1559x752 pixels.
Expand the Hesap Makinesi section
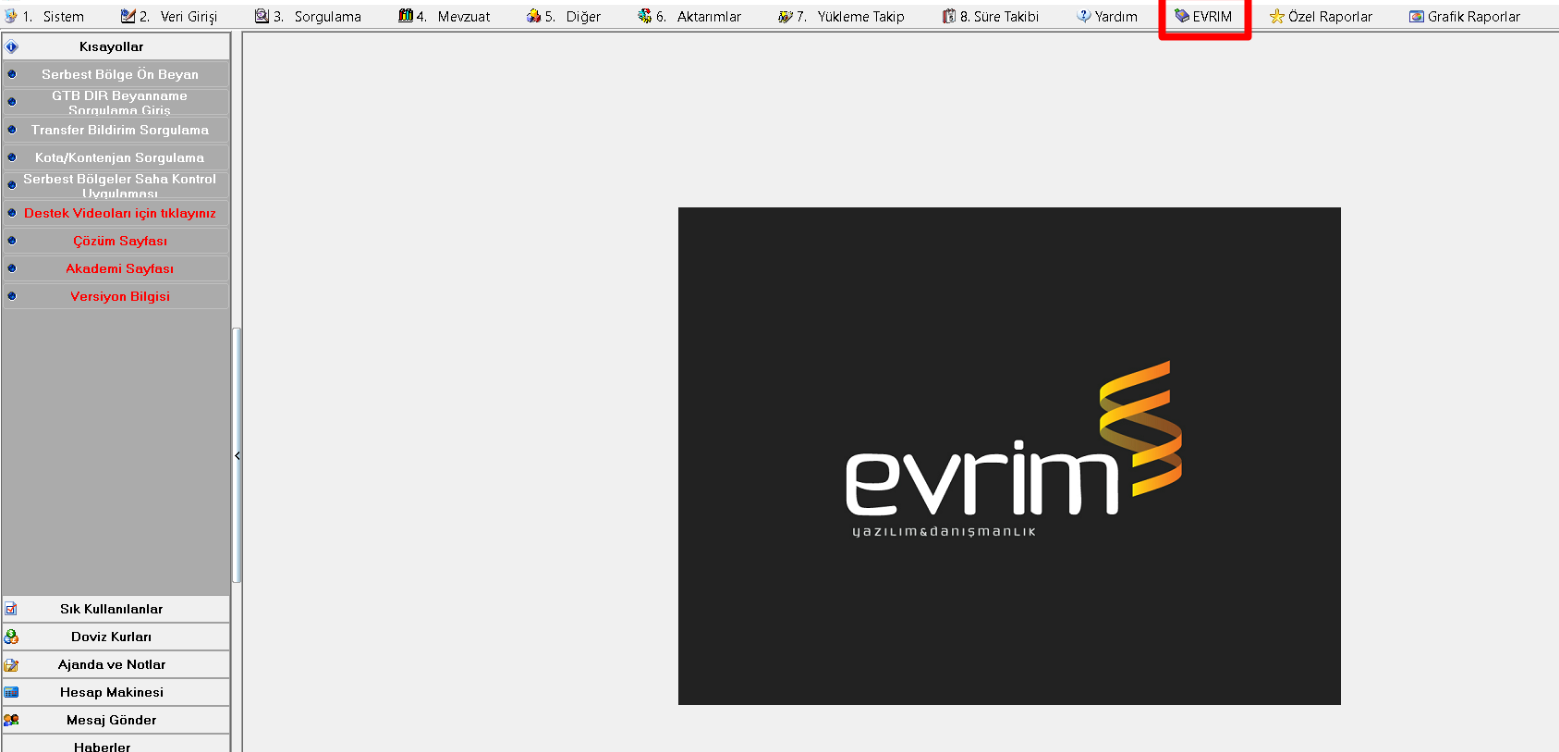116,692
